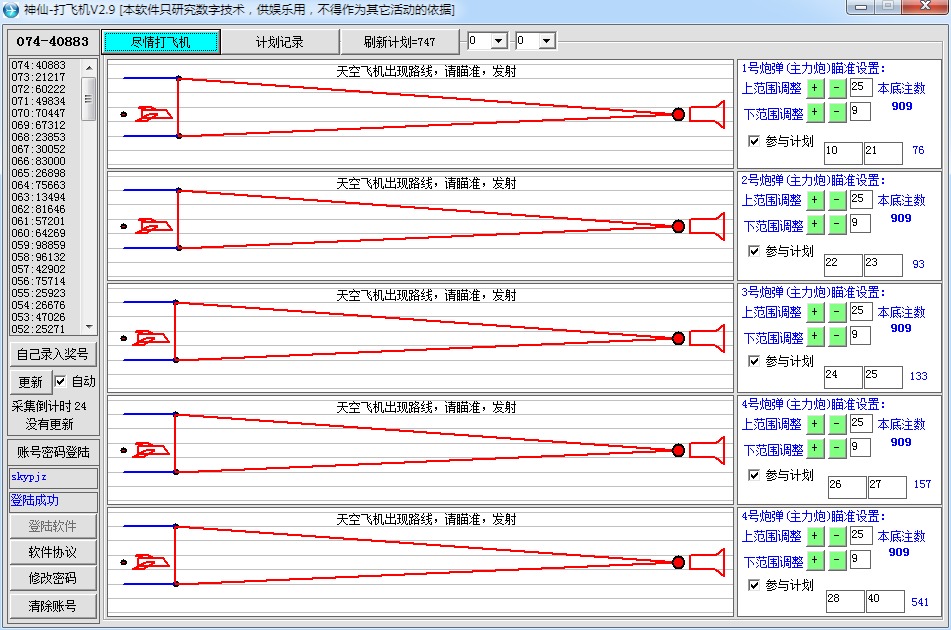Click the red cannon in top chart
The image size is (951, 630).
click(705, 115)
